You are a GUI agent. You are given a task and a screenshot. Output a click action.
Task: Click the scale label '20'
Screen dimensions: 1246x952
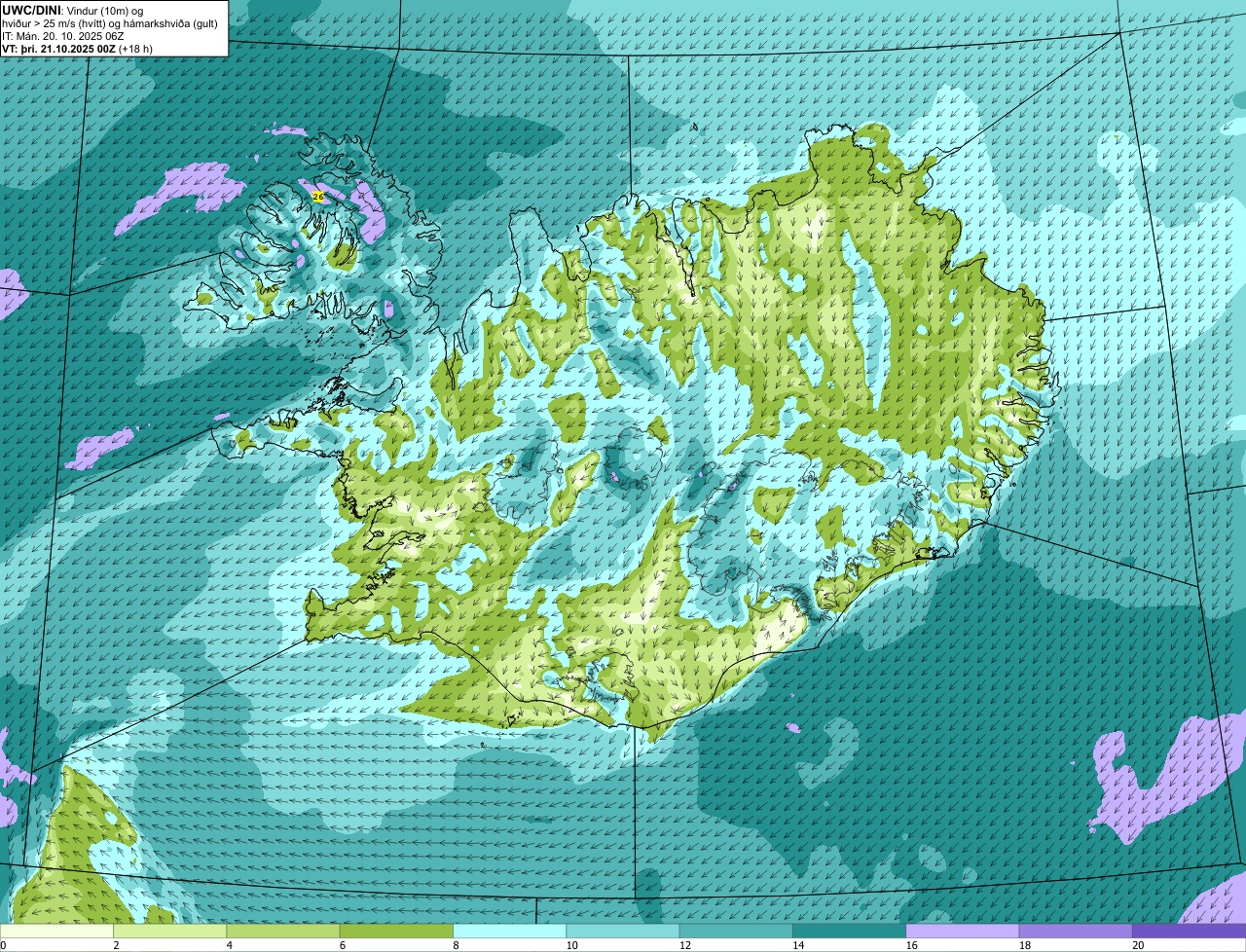1138,945
